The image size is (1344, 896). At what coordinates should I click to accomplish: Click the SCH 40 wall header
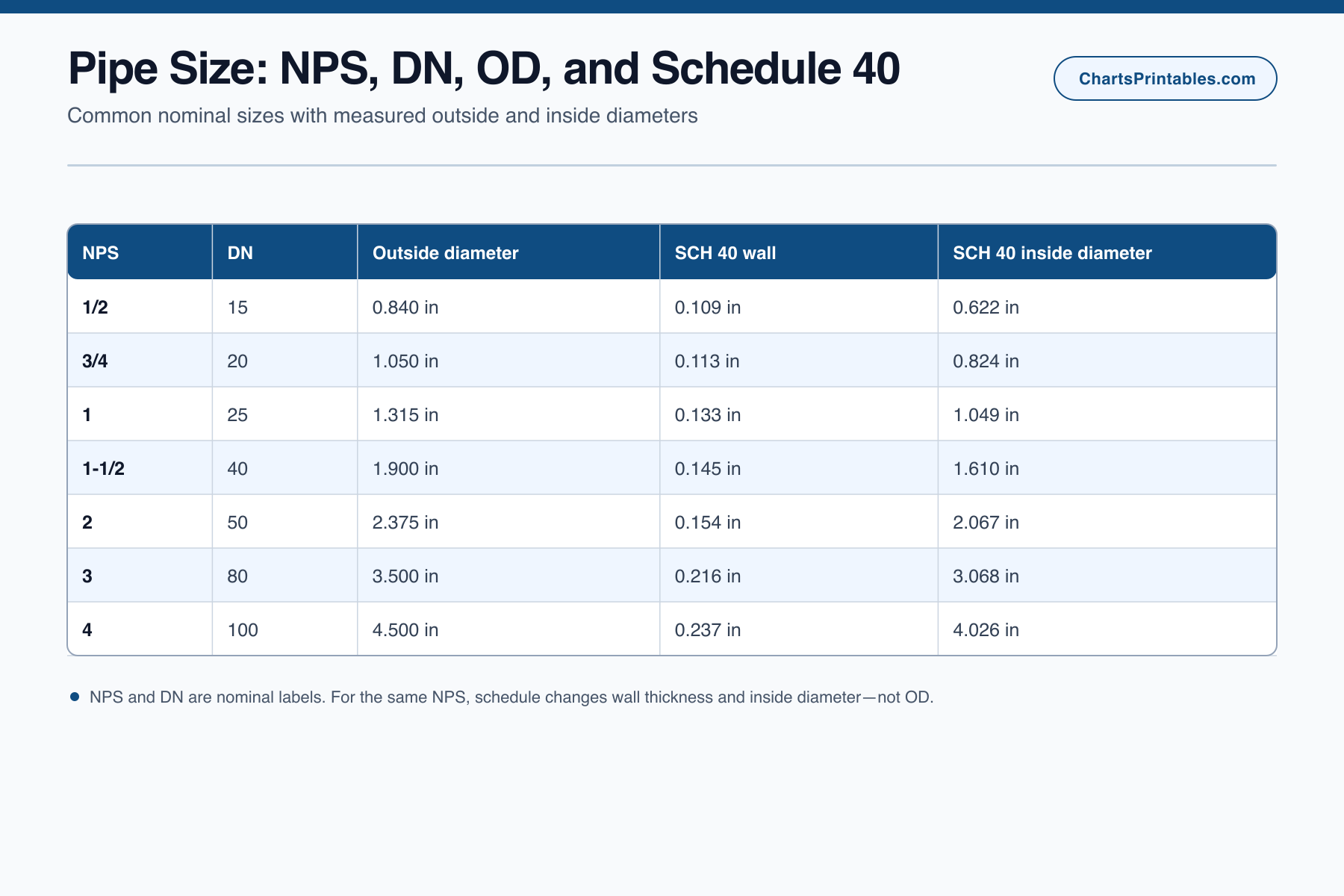[799, 252]
